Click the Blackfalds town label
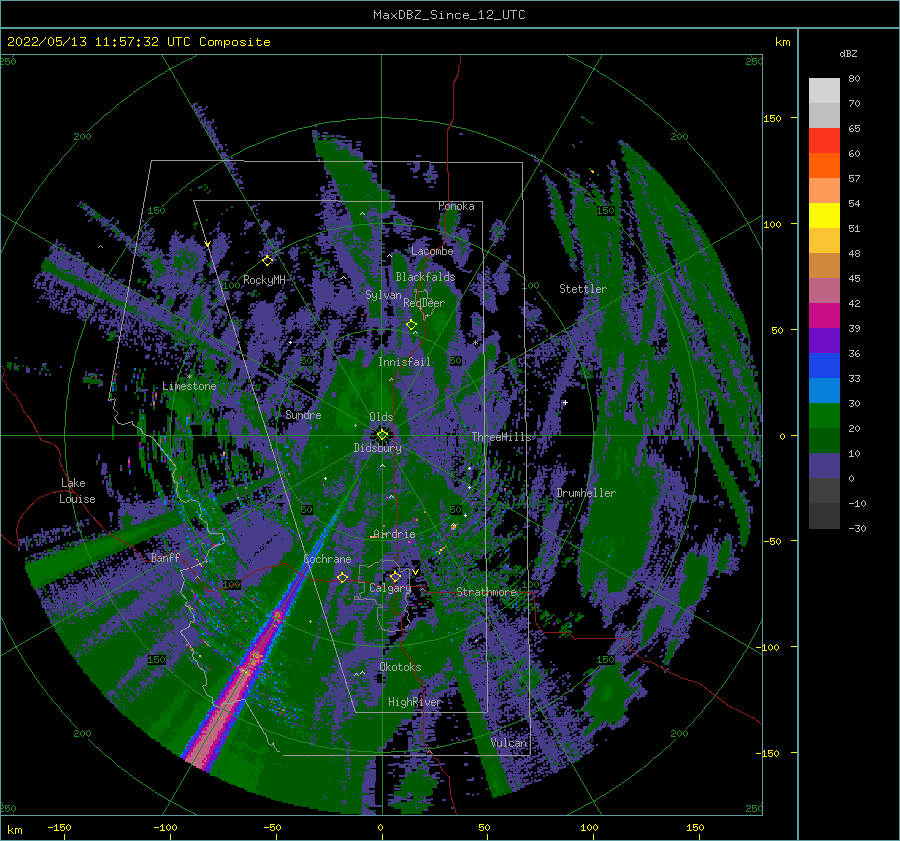This screenshot has height=841, width=900. (x=425, y=277)
